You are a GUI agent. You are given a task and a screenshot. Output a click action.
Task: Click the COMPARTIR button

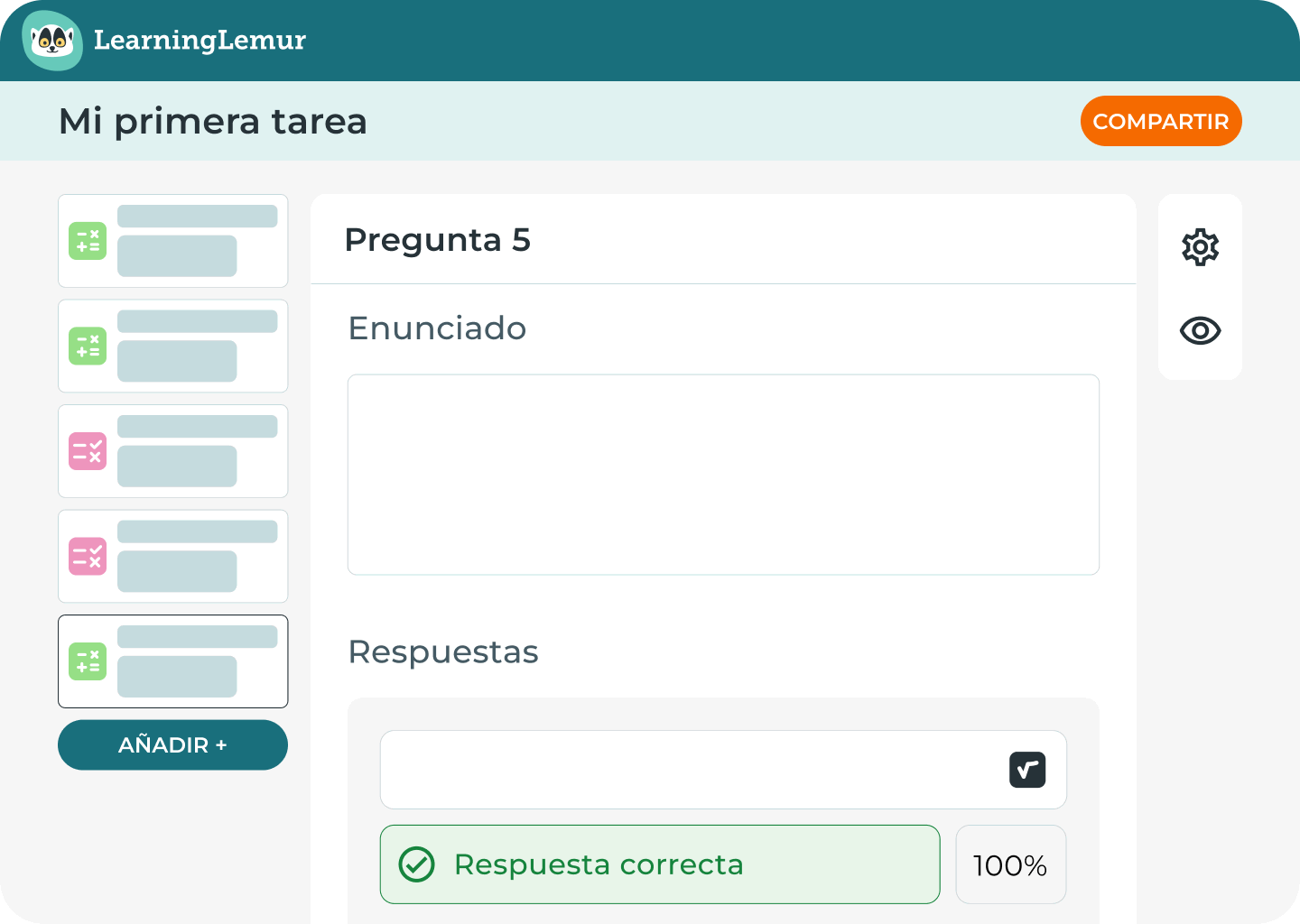coord(1160,121)
